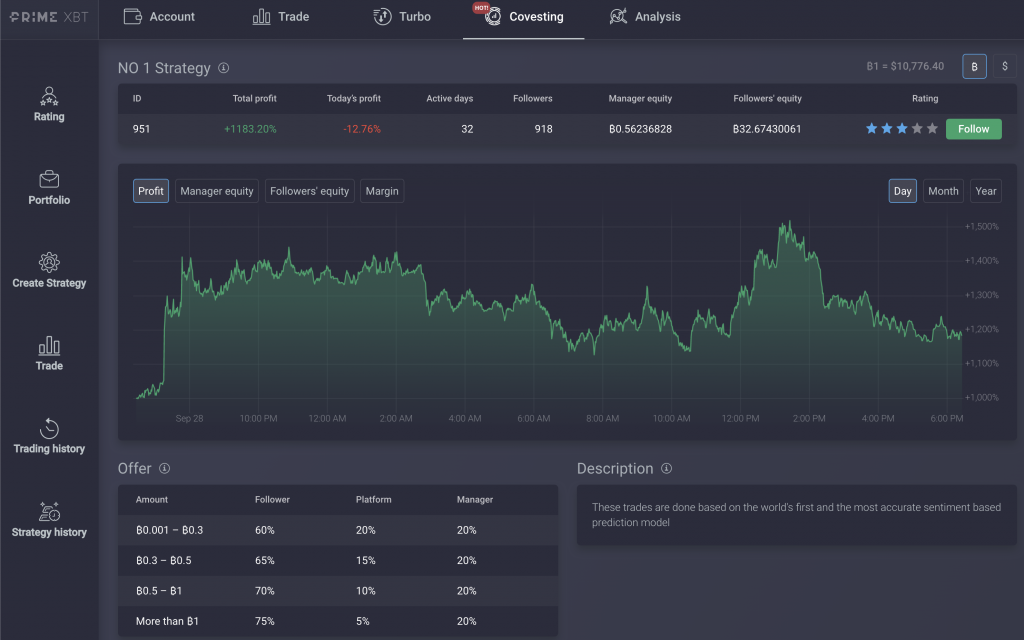Switch the chart to Month view
The height and width of the screenshot is (640, 1024).
pyautogui.click(x=943, y=190)
